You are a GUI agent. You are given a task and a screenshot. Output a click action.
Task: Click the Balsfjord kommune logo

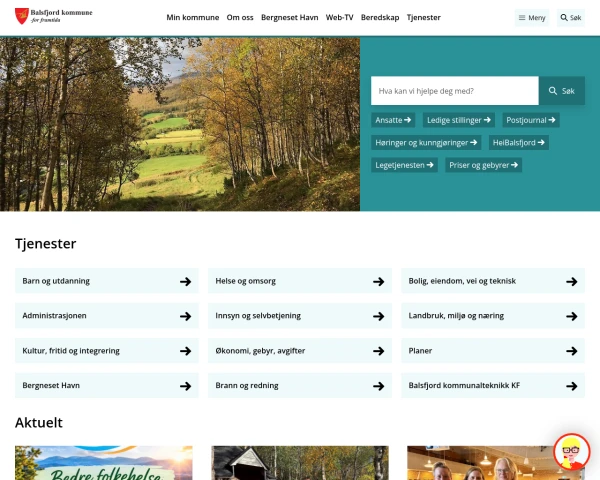pyautogui.click(x=54, y=16)
